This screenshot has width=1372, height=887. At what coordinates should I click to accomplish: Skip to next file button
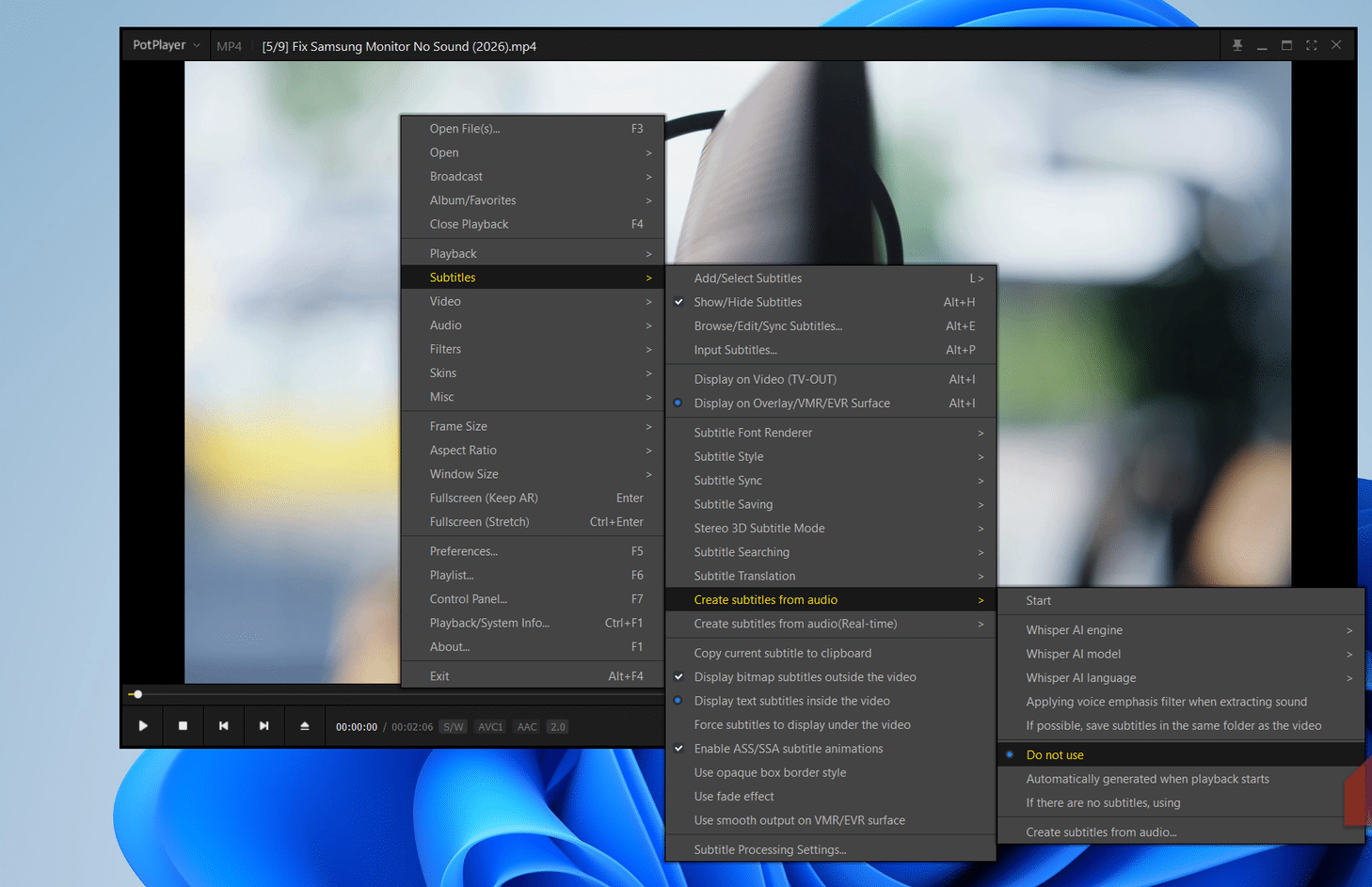(264, 726)
